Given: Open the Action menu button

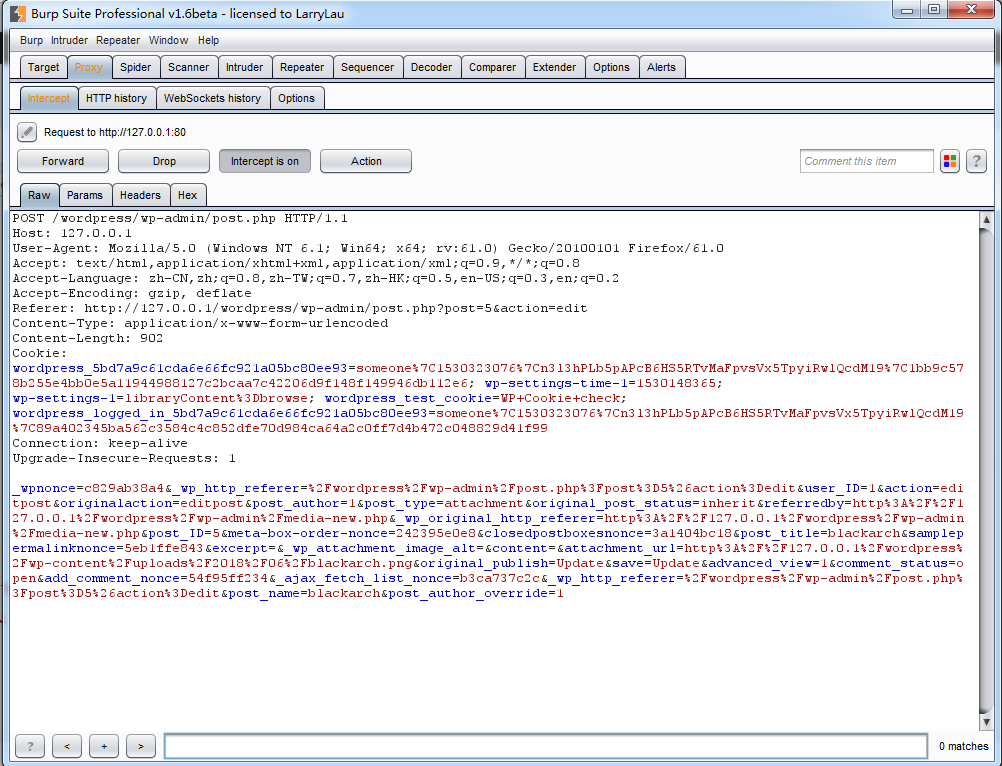Looking at the screenshot, I should click(366, 161).
